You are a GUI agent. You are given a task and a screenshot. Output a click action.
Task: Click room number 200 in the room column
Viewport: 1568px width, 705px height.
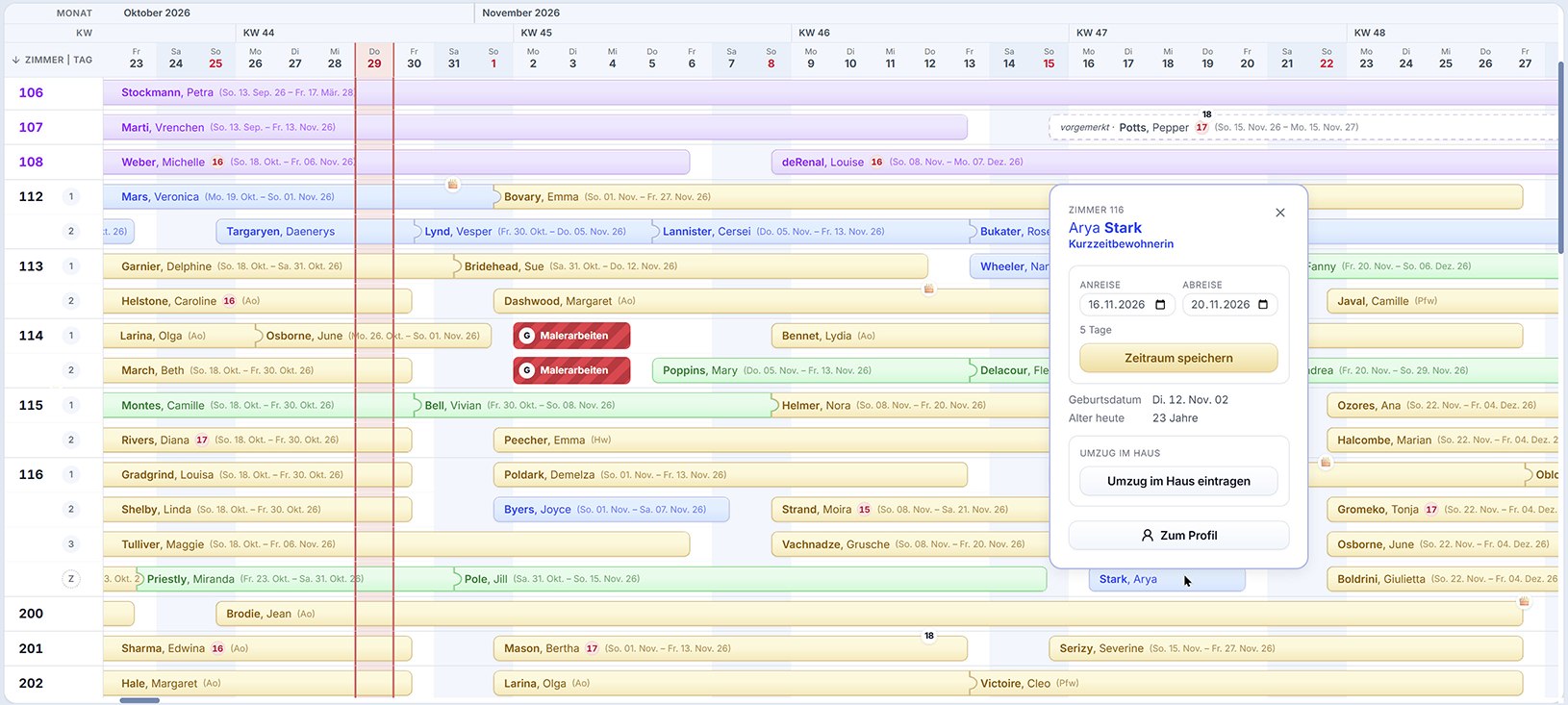pos(31,614)
